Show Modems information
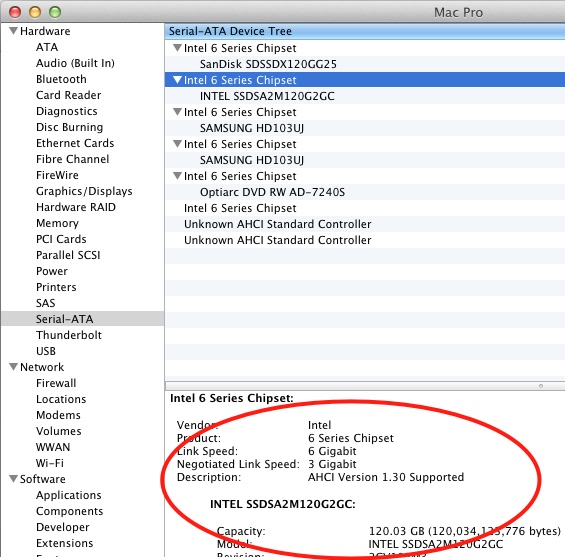 point(58,415)
